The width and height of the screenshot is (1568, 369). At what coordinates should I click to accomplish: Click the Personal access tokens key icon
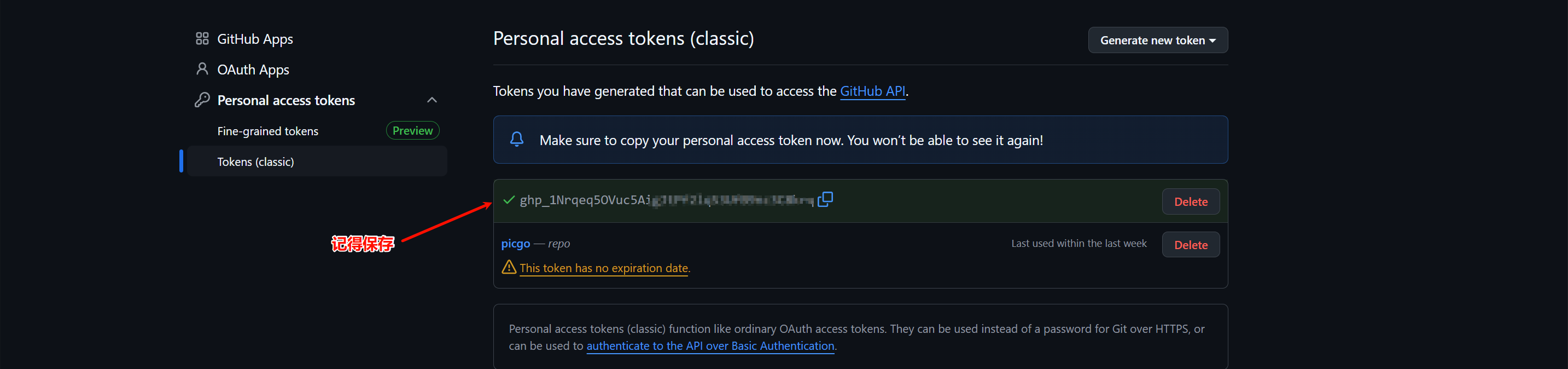[x=202, y=100]
